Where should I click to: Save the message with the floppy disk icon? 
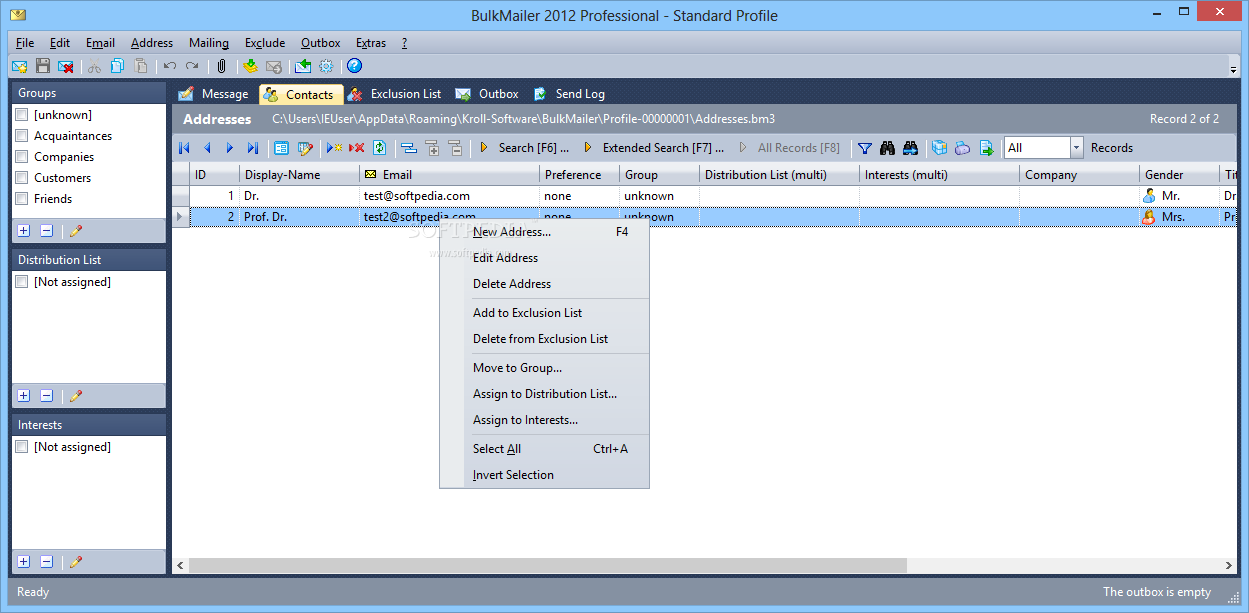pos(43,66)
